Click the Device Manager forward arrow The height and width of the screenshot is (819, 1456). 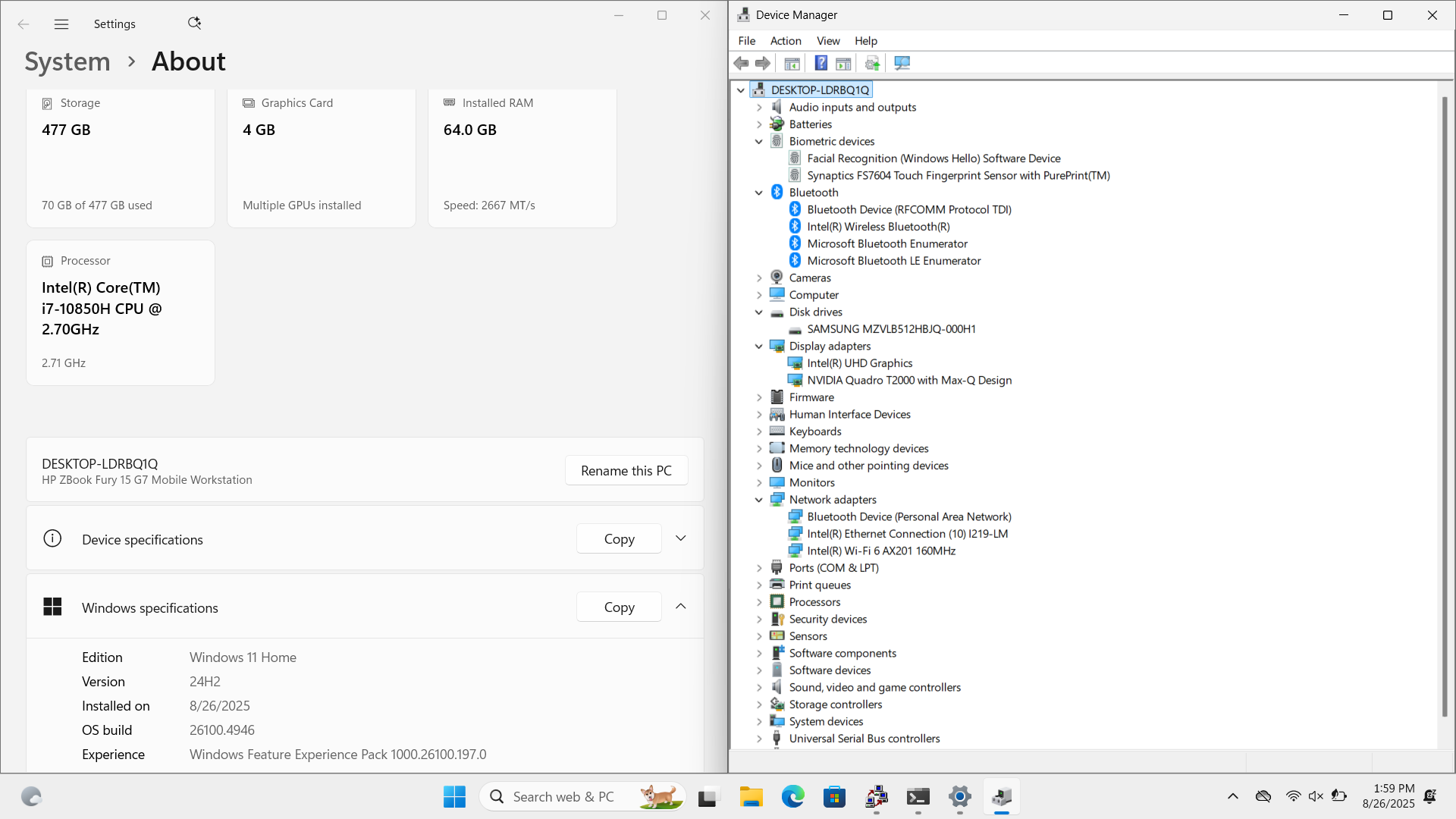(x=763, y=63)
